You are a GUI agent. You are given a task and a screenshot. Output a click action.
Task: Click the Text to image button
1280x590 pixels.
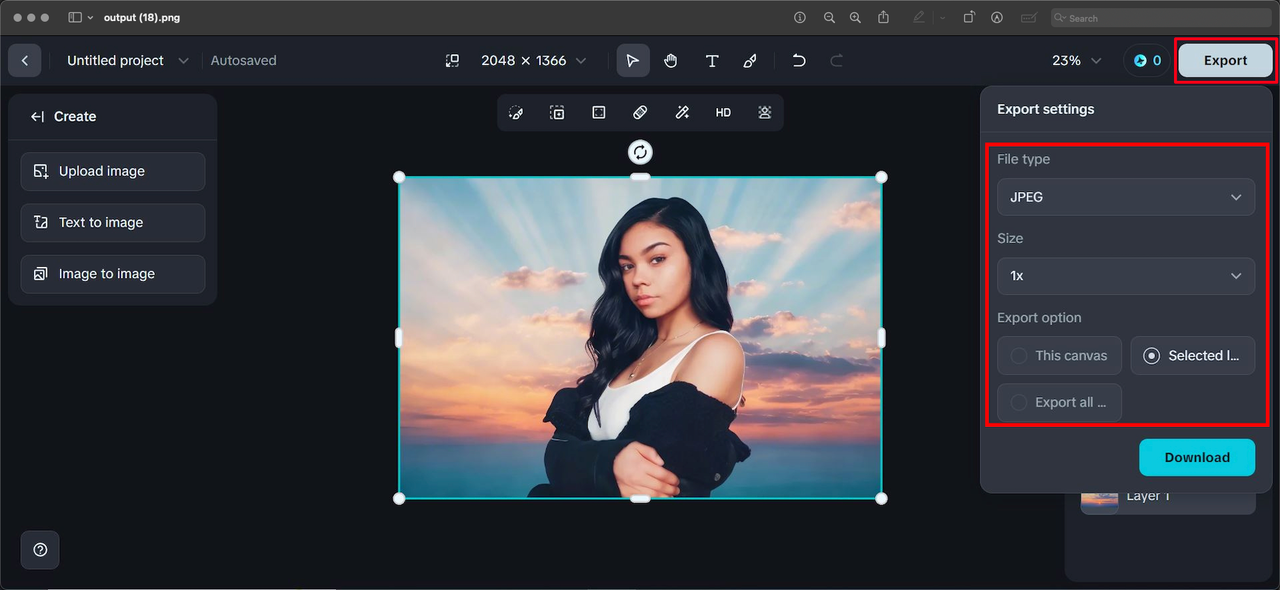coord(113,222)
